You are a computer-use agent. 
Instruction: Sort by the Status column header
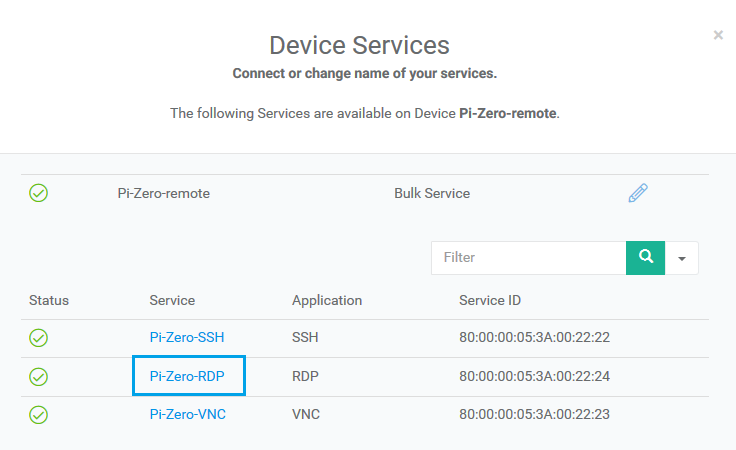49,300
